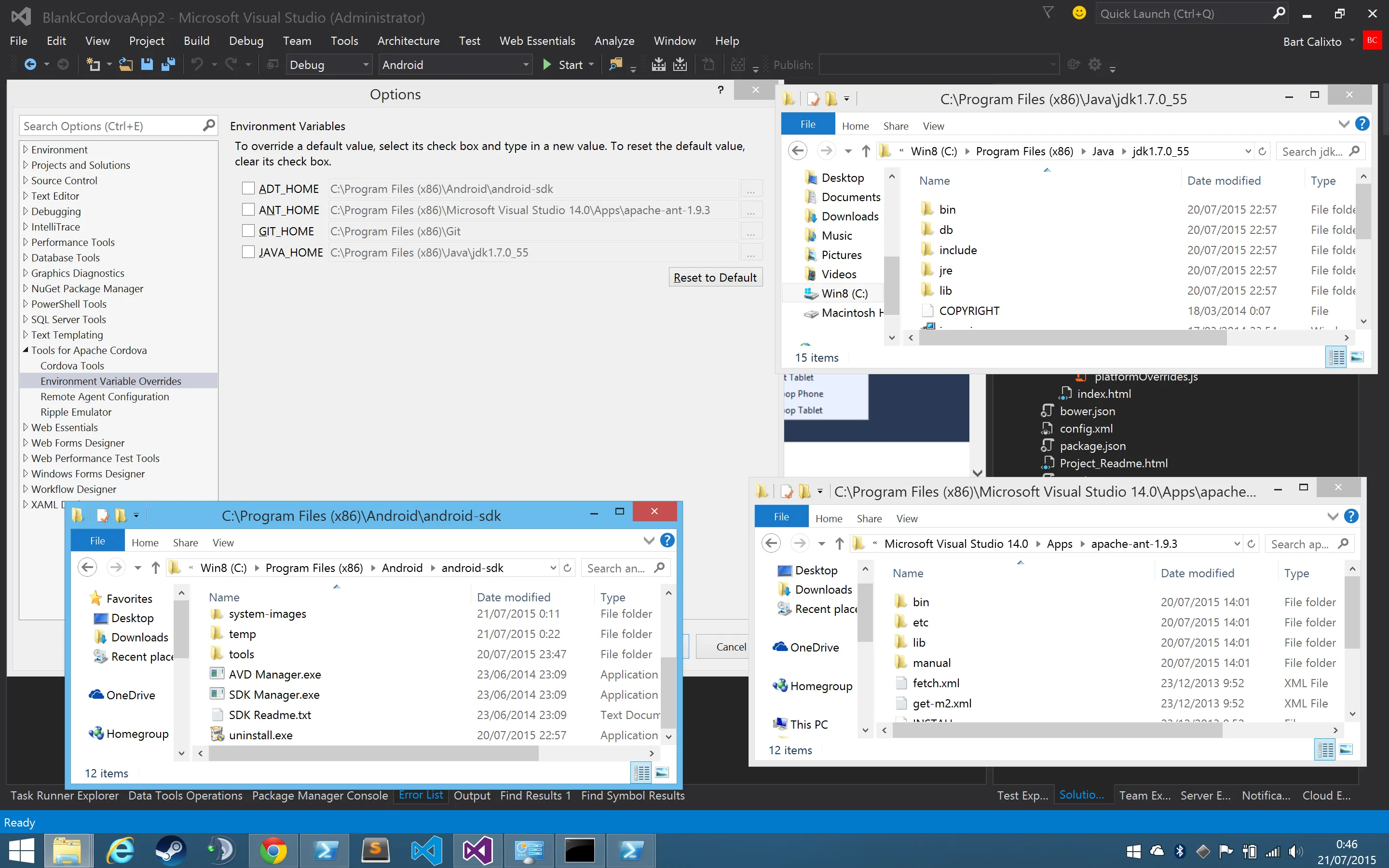Open Google Chrome from taskbar

point(273,850)
